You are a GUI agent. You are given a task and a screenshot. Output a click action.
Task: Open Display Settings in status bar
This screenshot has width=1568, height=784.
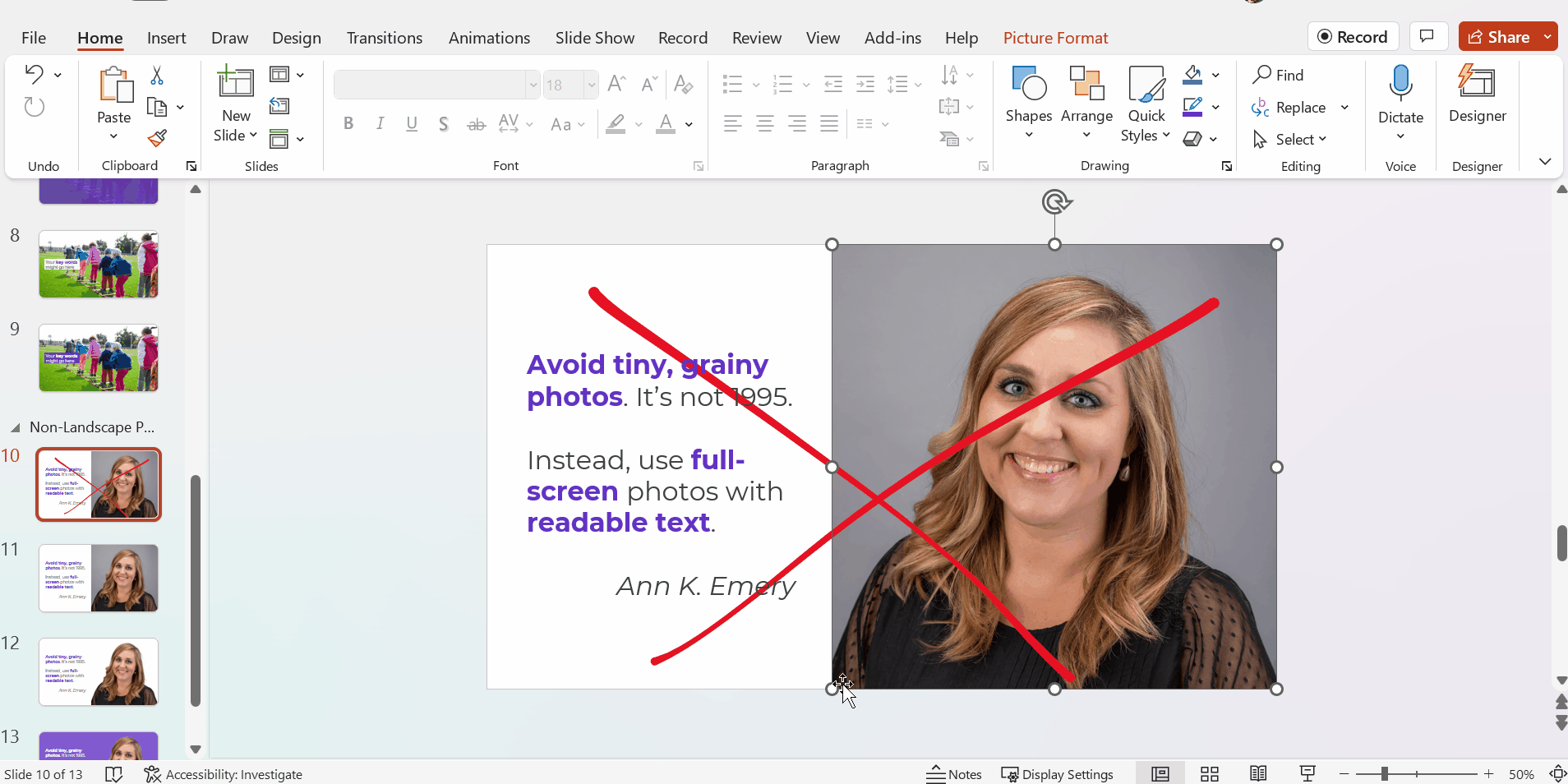[1058, 774]
